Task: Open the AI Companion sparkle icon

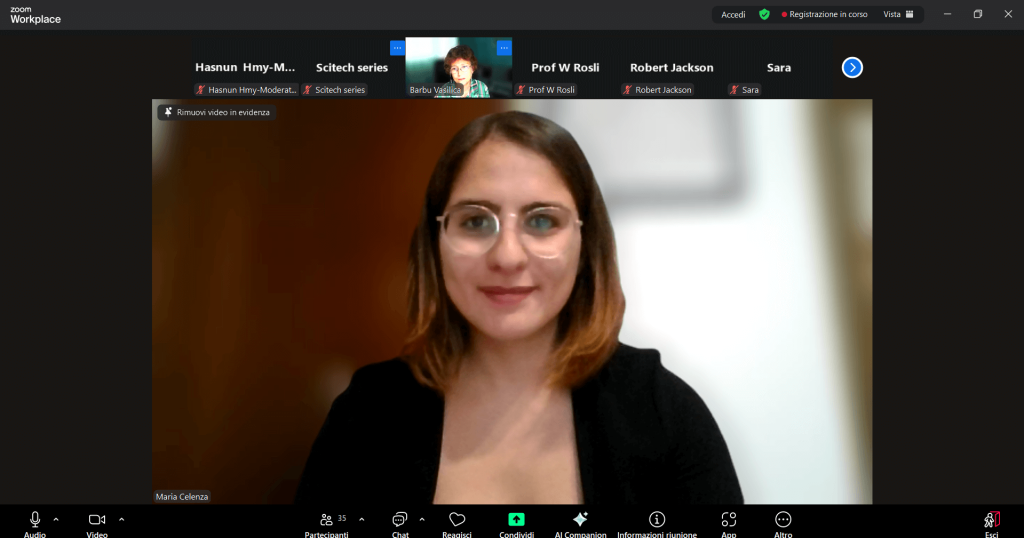Action: (x=580, y=520)
